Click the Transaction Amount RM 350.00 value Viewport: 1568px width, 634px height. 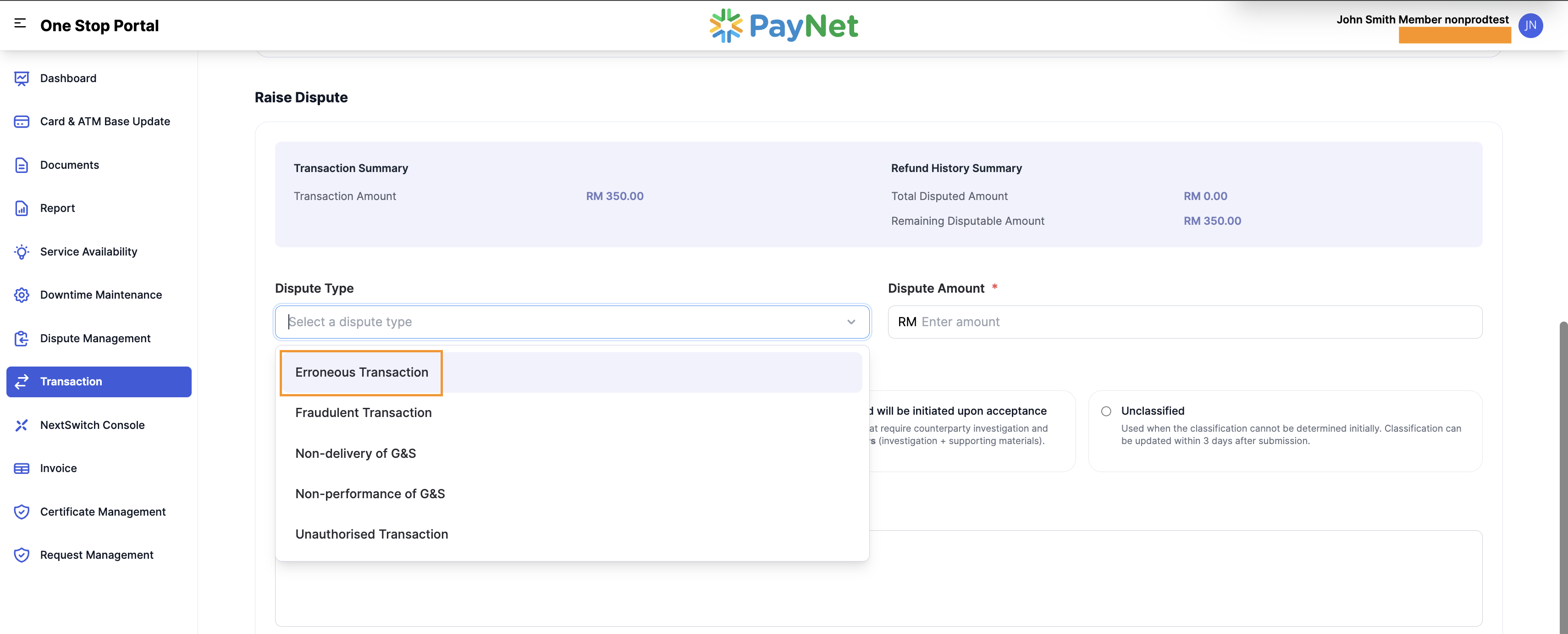[x=615, y=196]
